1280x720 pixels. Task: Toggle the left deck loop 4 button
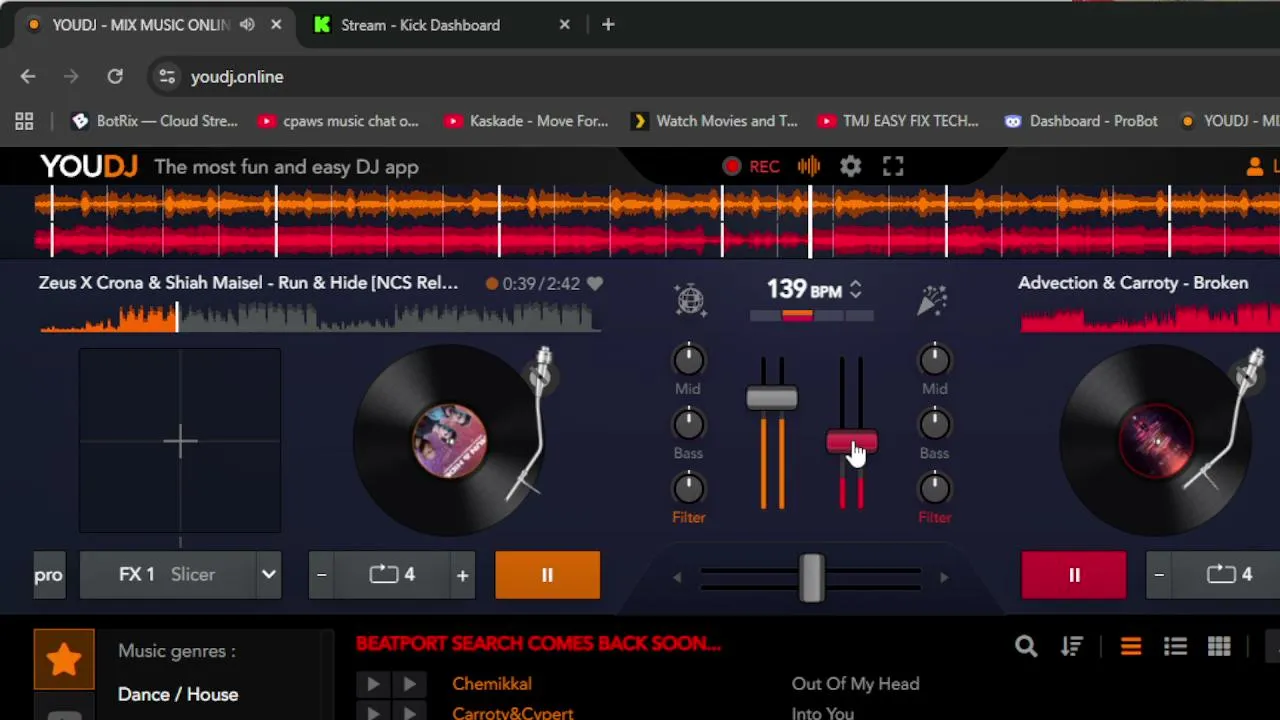point(392,575)
